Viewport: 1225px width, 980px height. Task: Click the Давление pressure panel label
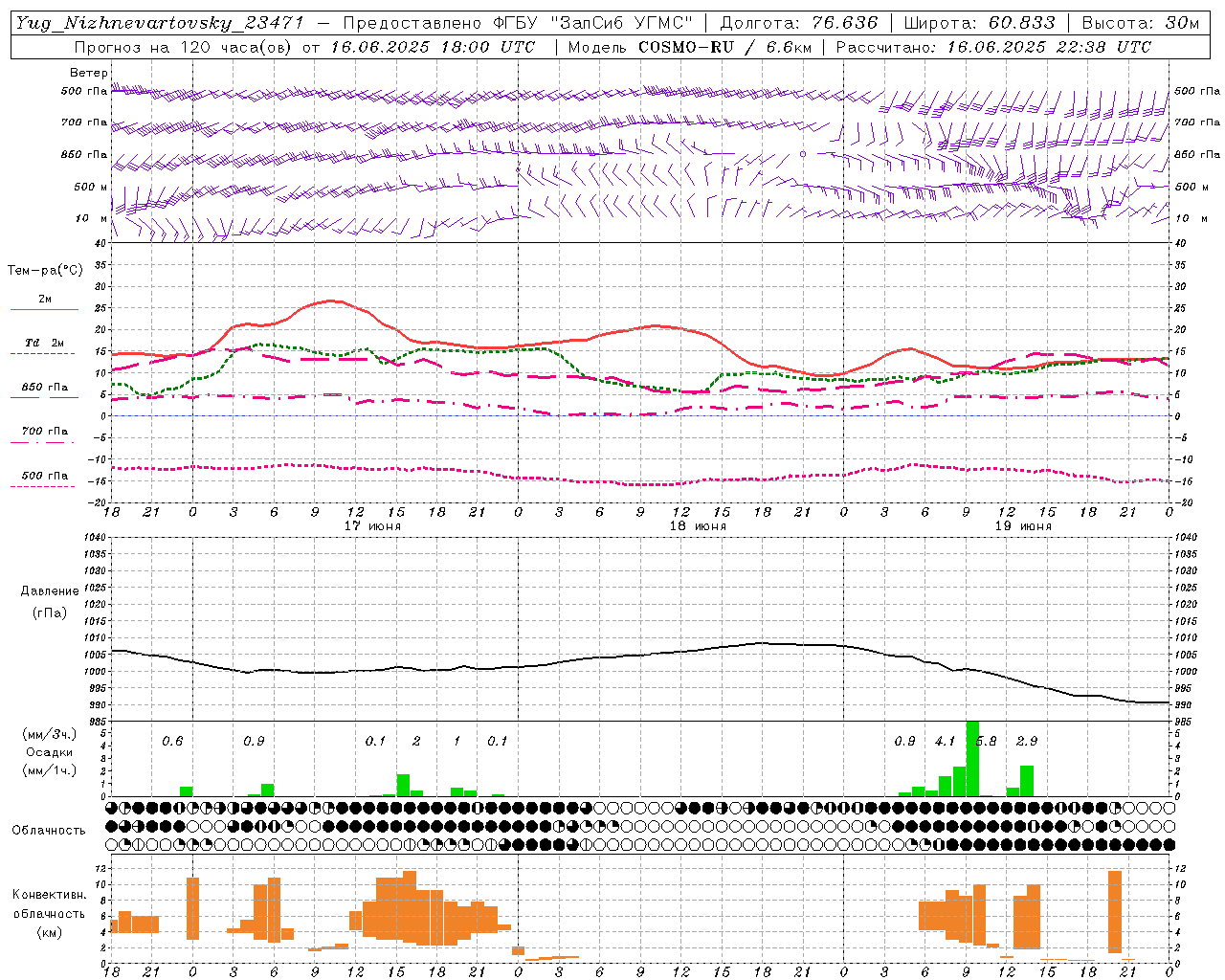tap(50, 591)
